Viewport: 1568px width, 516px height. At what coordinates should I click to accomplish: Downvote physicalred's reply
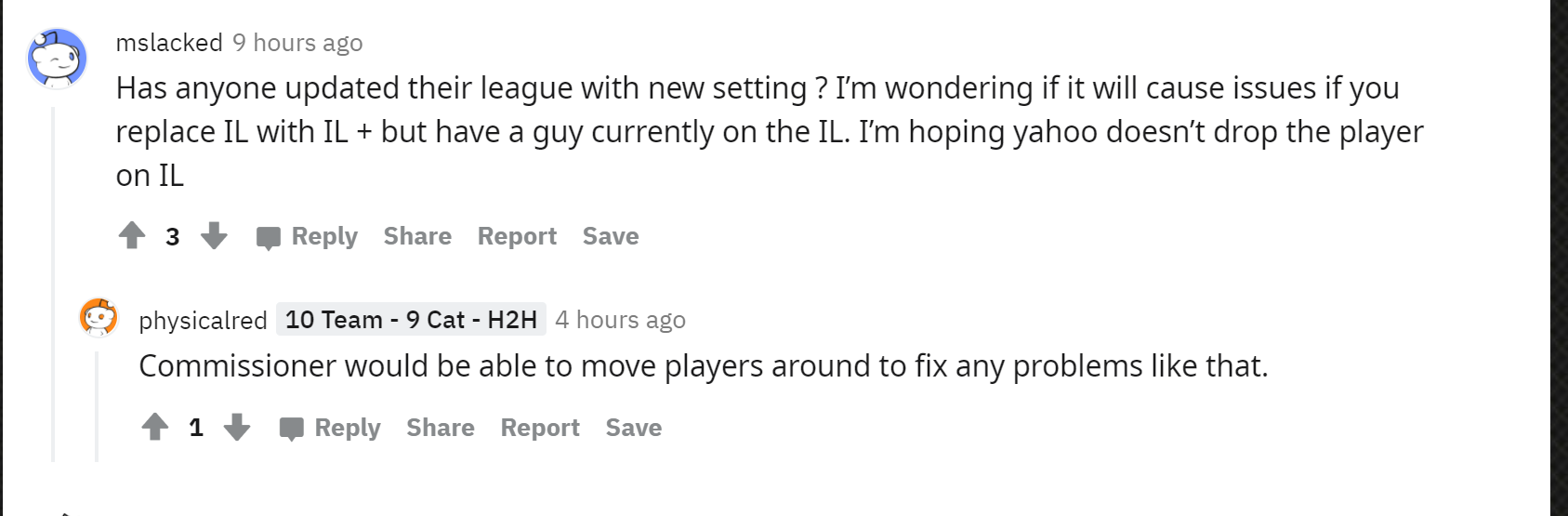237,428
